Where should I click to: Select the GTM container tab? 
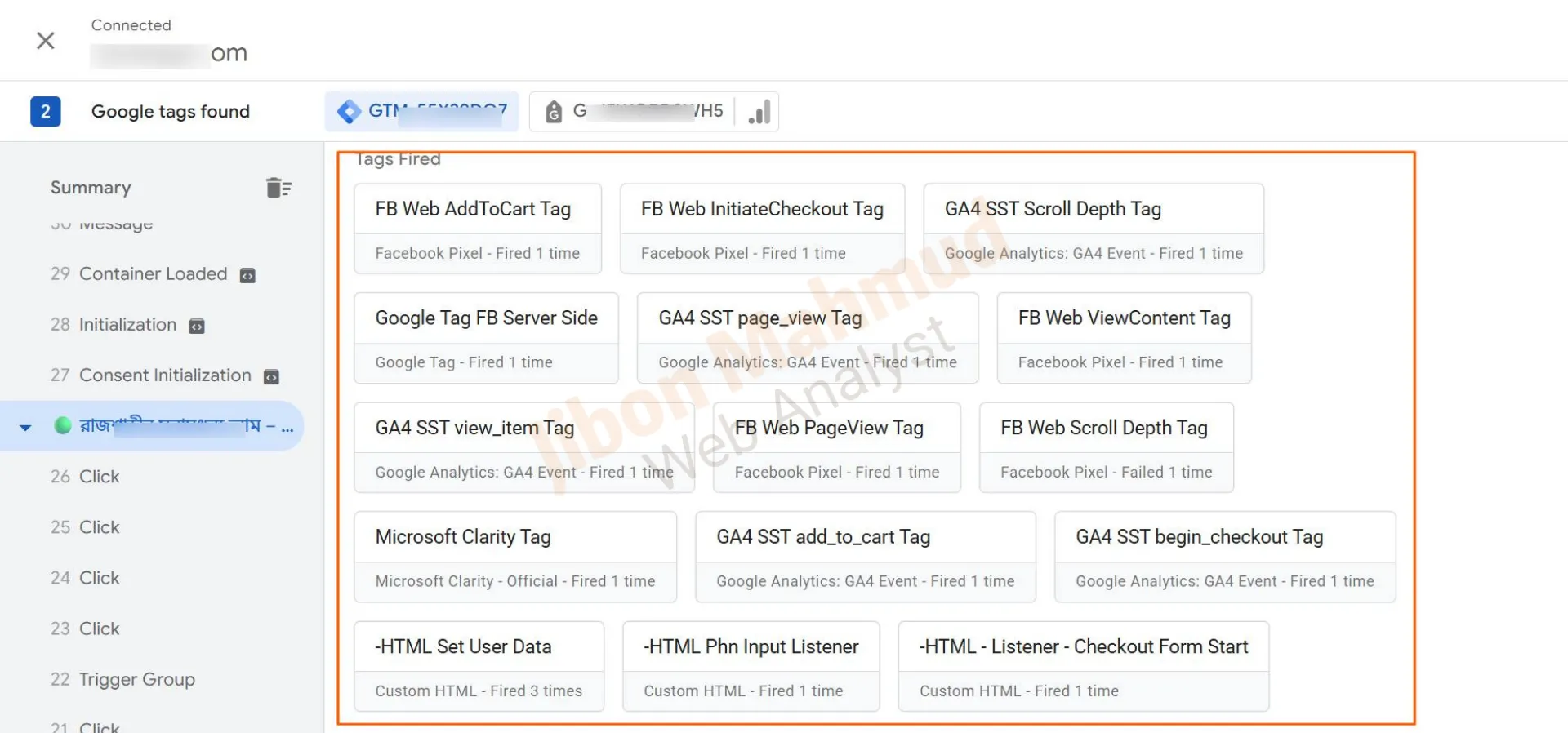422,111
